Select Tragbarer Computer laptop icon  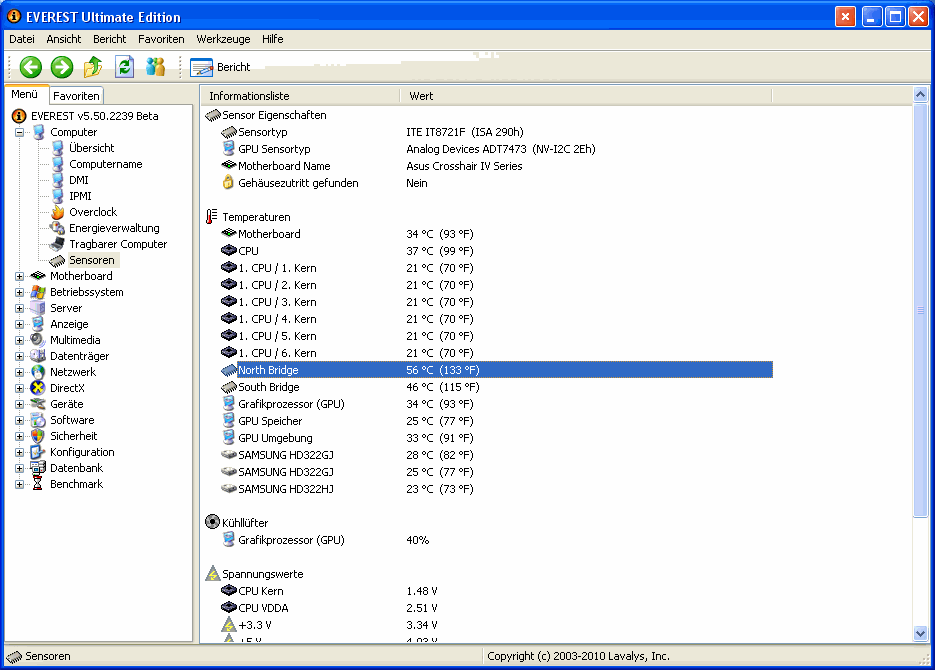point(57,244)
